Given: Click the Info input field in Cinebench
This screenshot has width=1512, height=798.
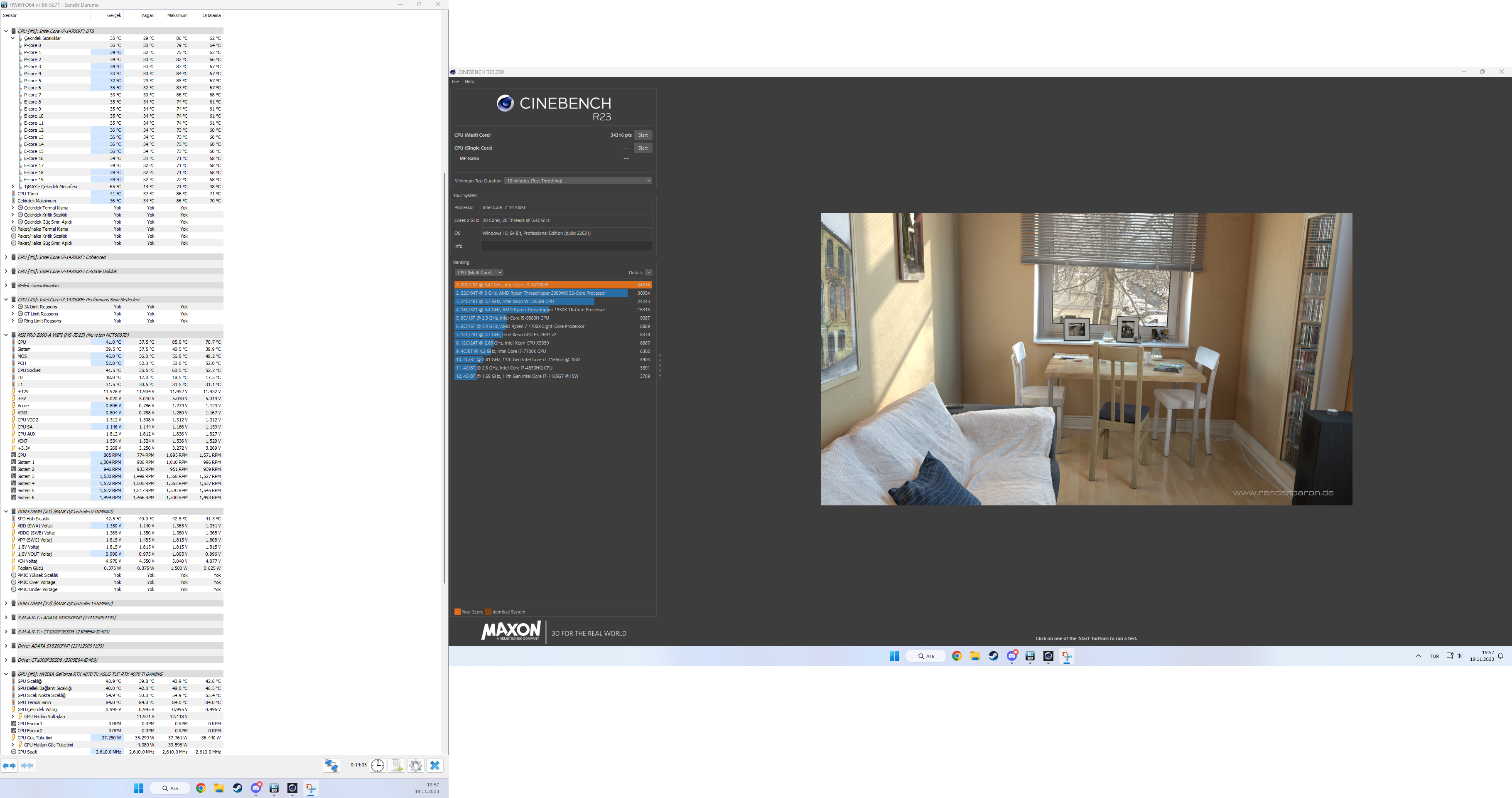Looking at the screenshot, I should click(567, 246).
